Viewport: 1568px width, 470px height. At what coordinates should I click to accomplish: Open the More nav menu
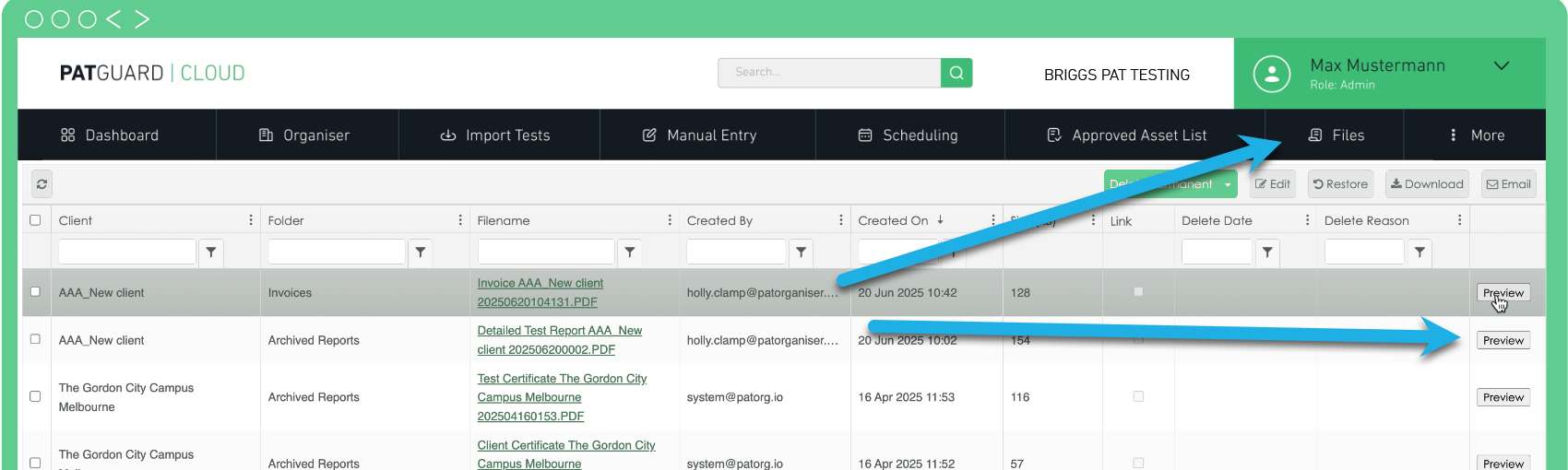coord(1477,135)
